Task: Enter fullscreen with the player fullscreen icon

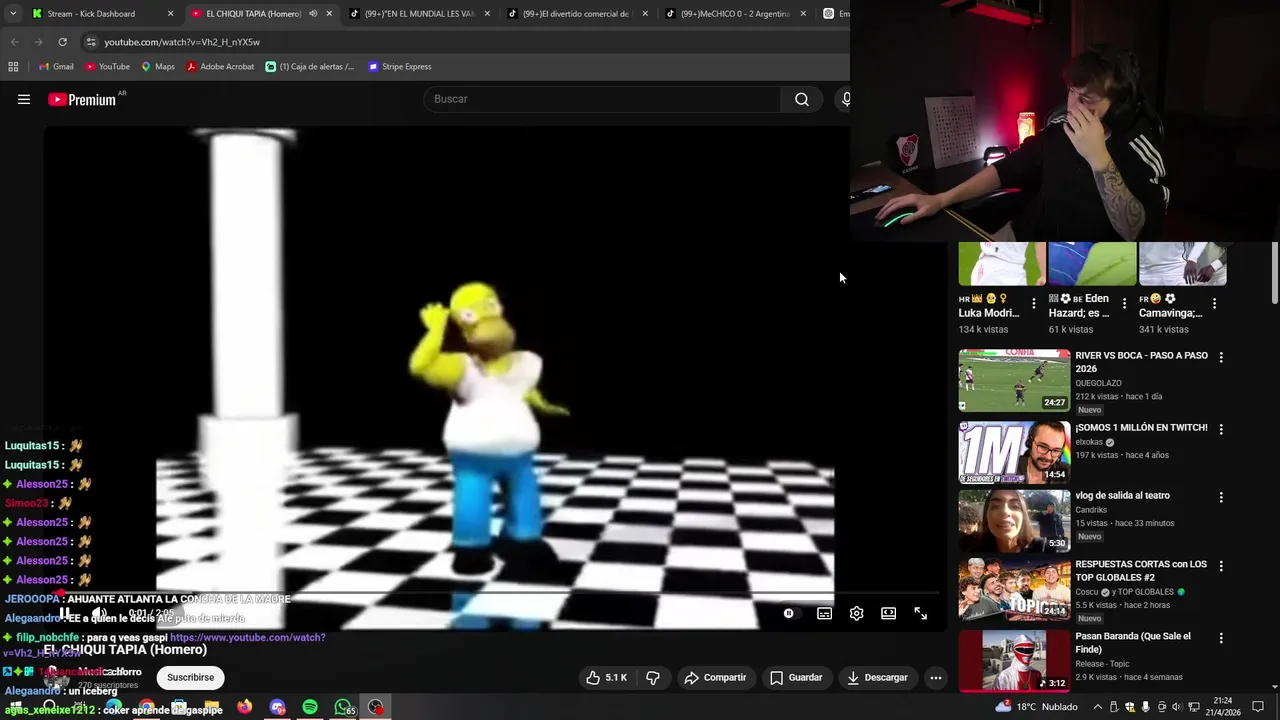Action: [920, 613]
